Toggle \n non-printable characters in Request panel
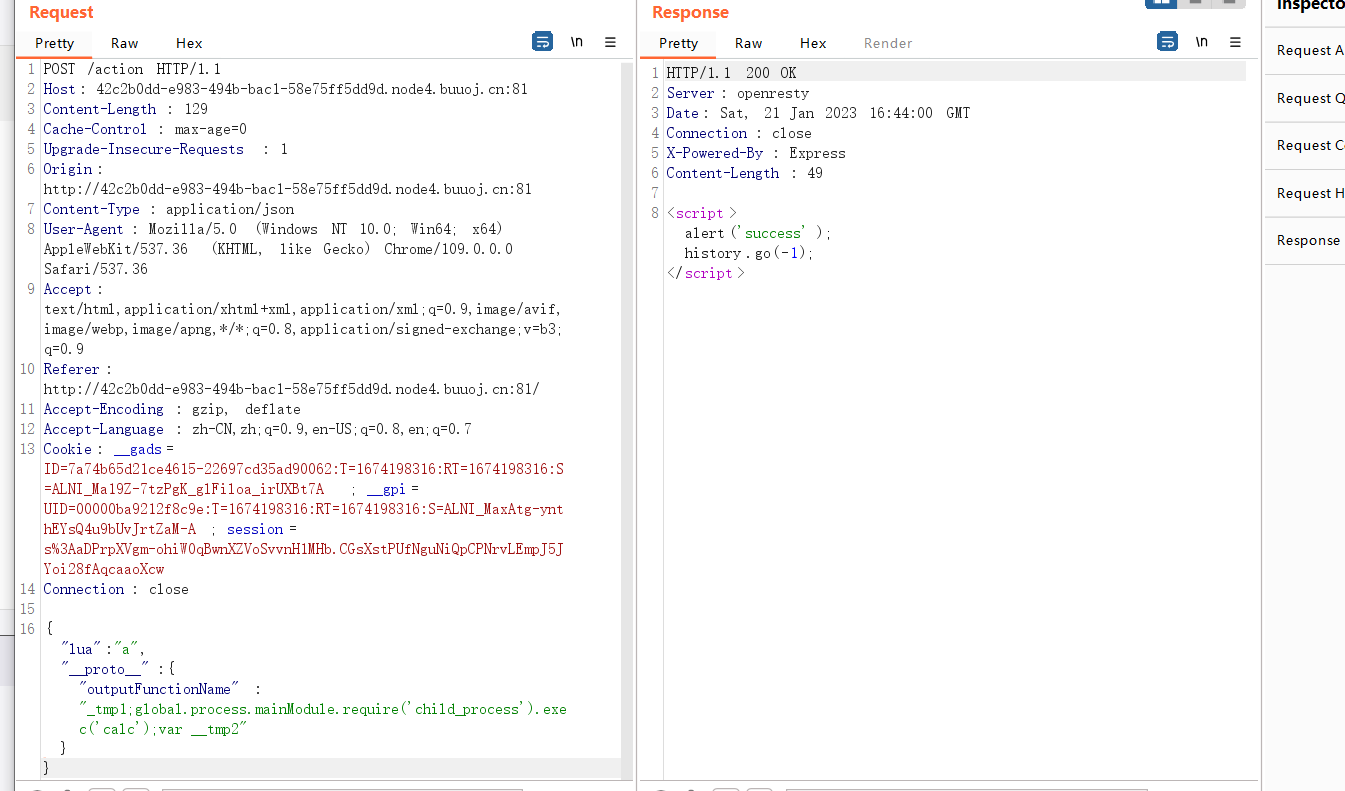Viewport: 1345px width, 791px height. (x=577, y=42)
